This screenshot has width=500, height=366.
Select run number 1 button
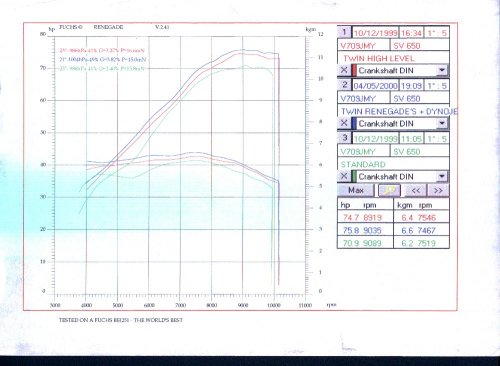[x=345, y=33]
